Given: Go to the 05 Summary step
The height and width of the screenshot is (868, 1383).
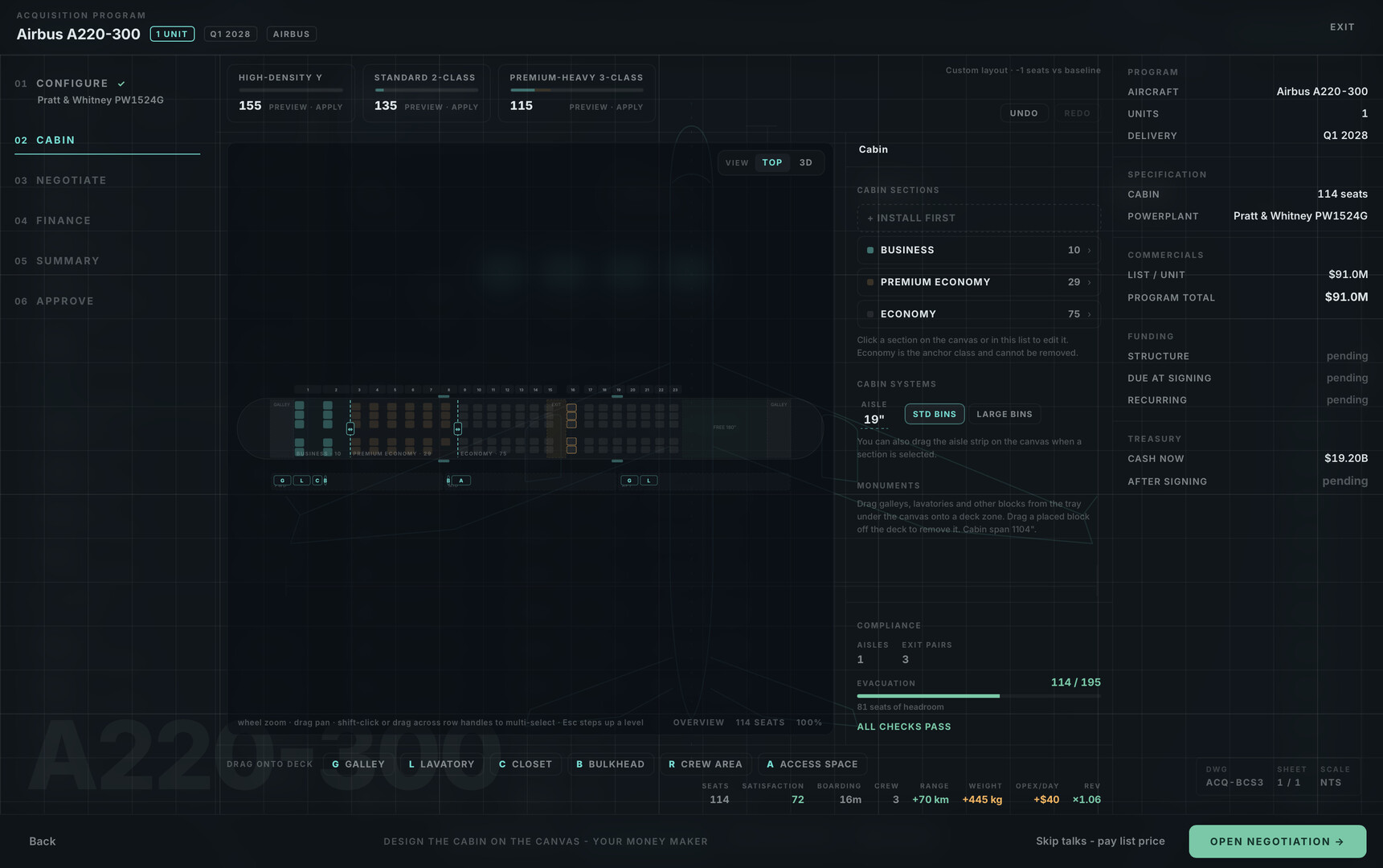Looking at the screenshot, I should [107, 260].
